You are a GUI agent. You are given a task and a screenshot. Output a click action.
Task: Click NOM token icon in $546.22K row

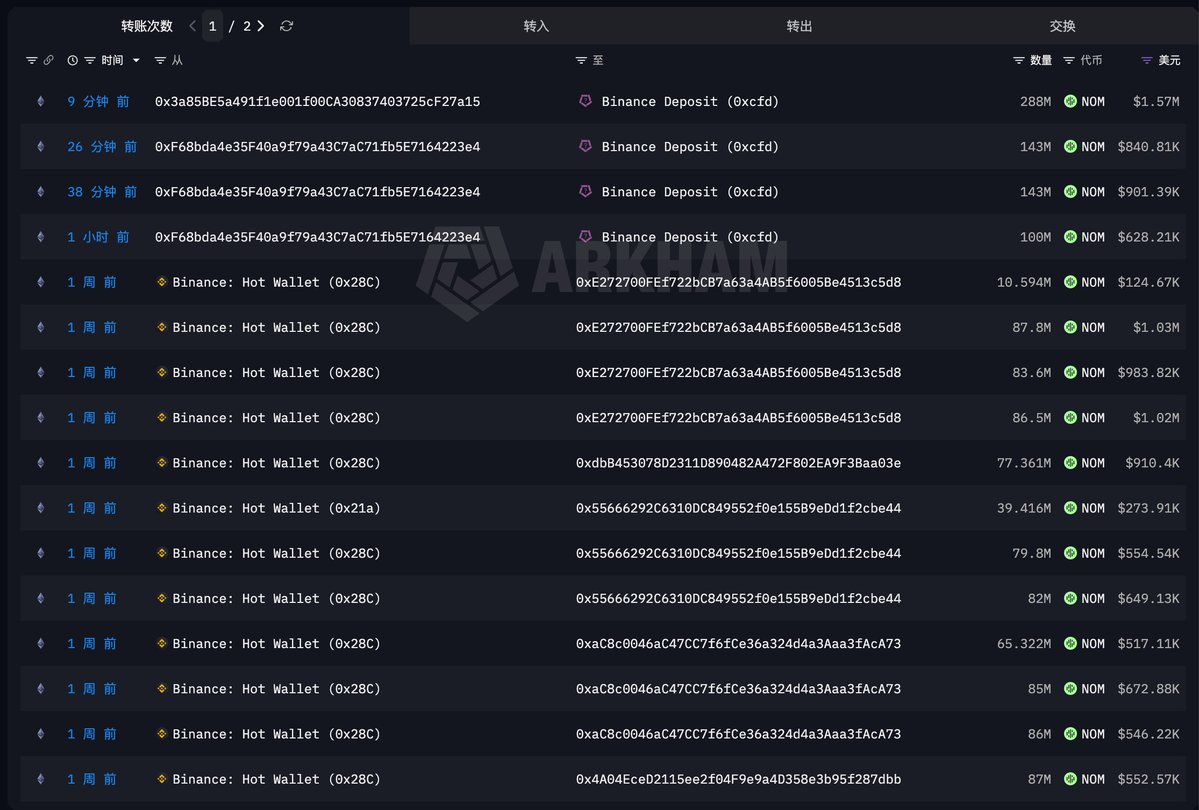point(1071,734)
